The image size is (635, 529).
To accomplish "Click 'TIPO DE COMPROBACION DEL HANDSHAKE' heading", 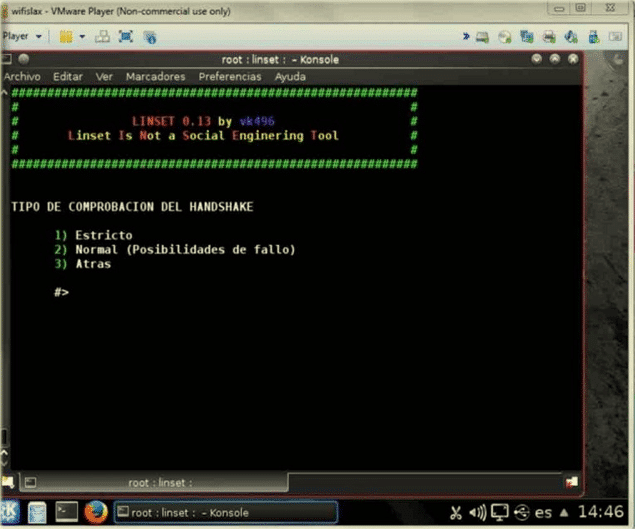I will pos(132,207).
